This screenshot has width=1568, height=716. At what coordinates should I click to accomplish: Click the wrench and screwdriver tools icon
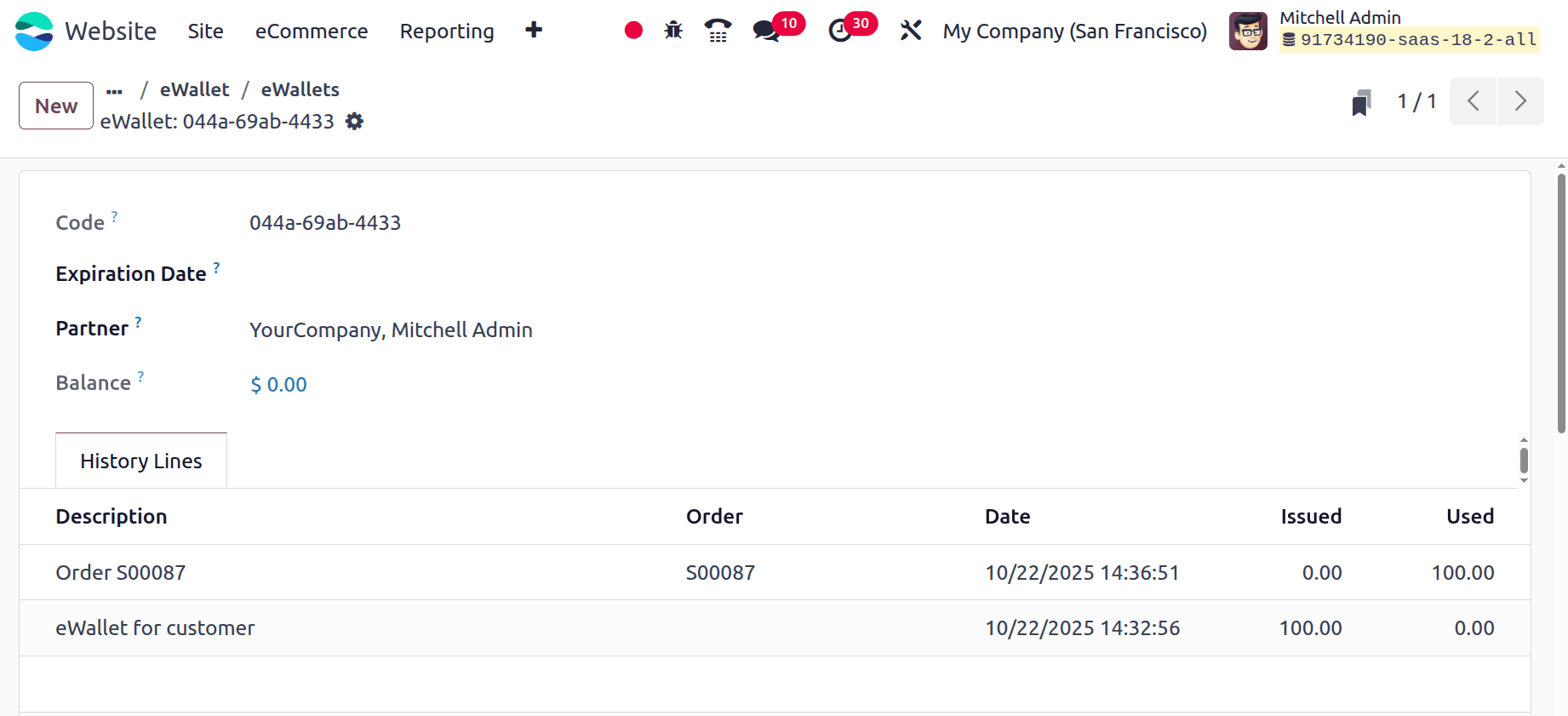911,31
